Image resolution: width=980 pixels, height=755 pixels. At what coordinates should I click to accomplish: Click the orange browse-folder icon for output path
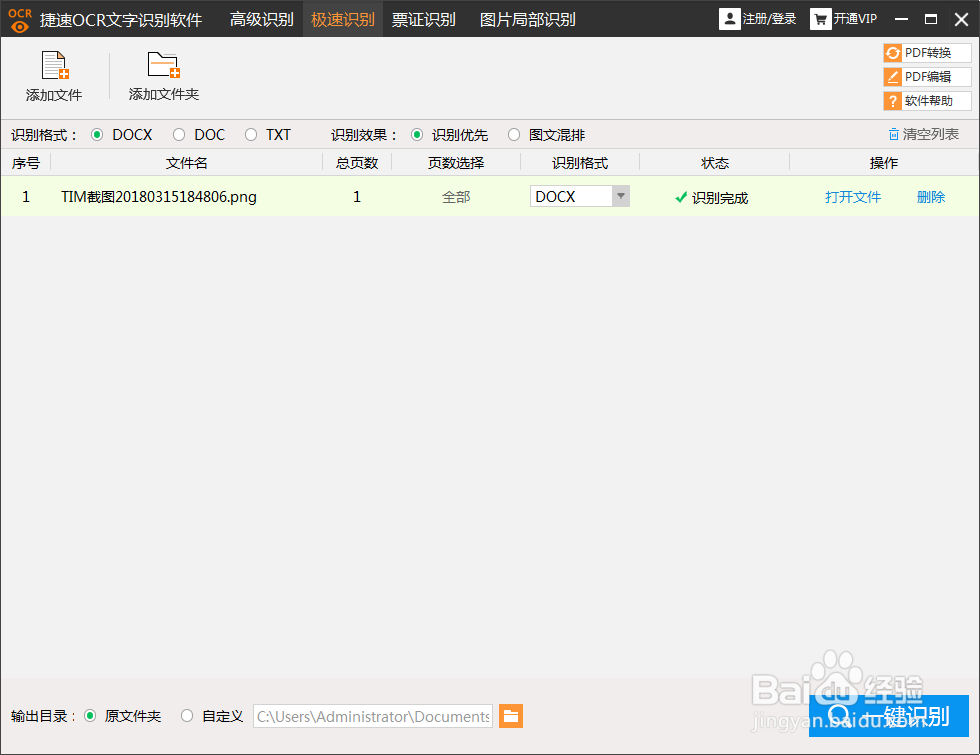point(511,716)
